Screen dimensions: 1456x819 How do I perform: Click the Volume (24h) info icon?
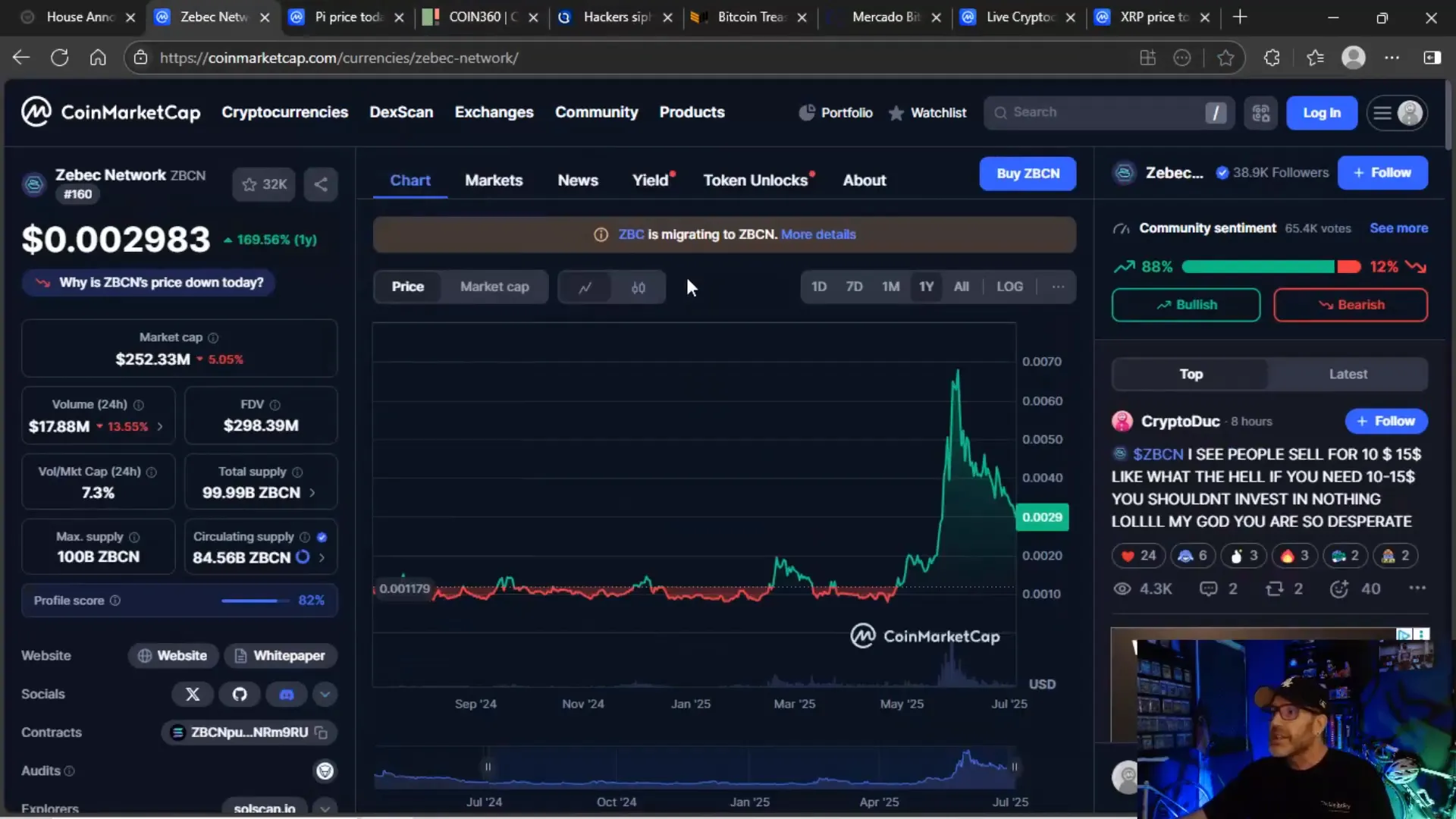139,405
